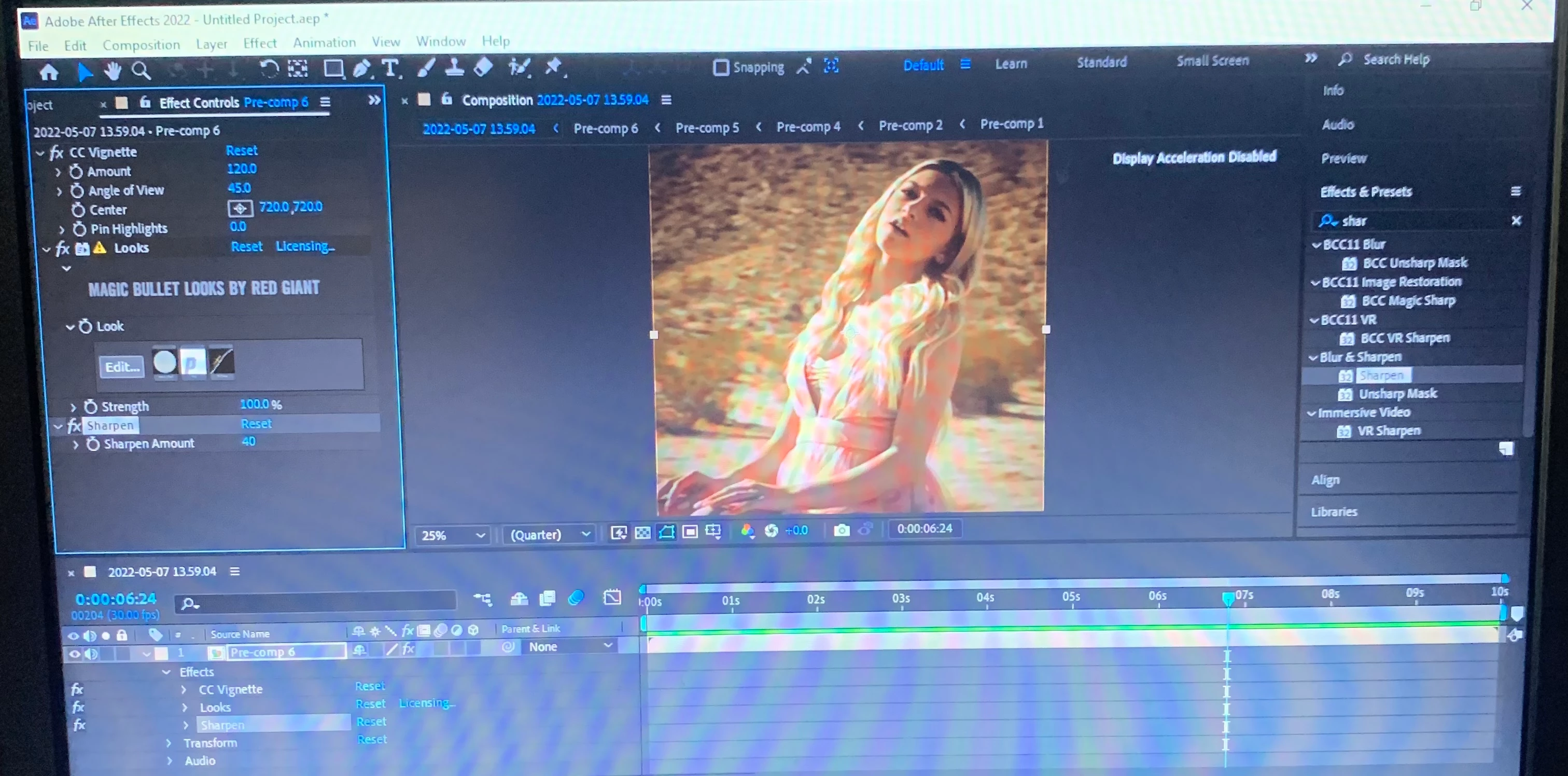Toggle CC Vignette effect fx switch
The image size is (1568, 776).
(x=57, y=153)
